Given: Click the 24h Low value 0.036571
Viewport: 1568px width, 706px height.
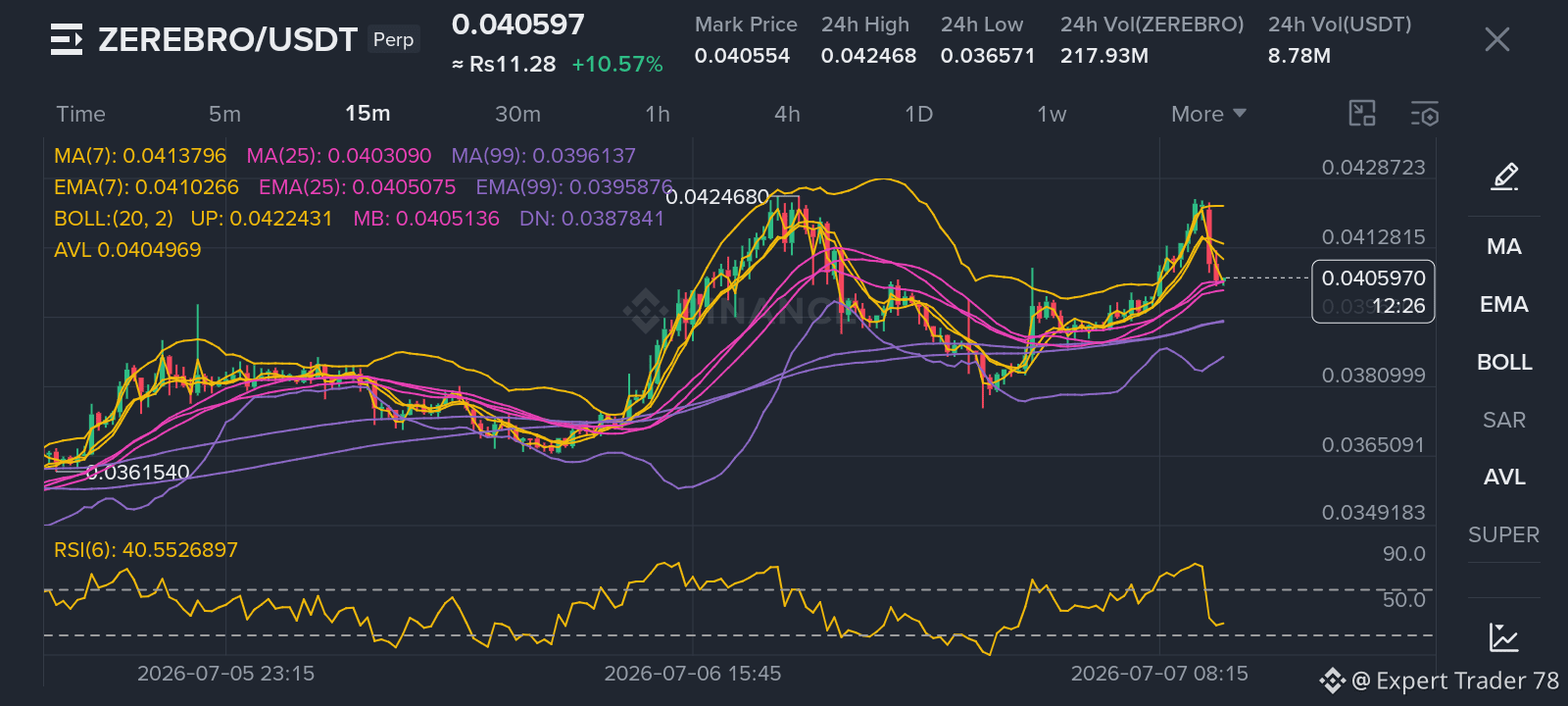Looking at the screenshot, I should [988, 56].
